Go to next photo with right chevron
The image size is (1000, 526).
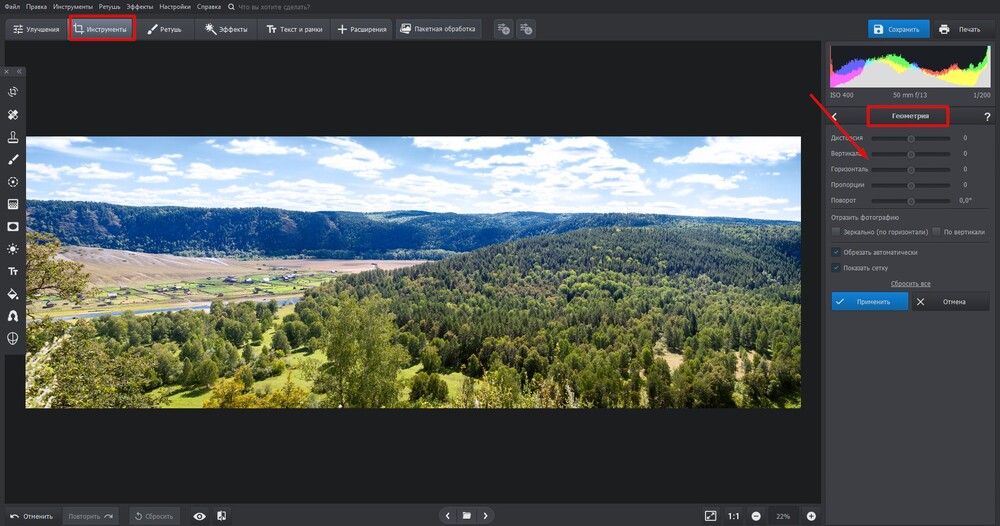pos(486,516)
